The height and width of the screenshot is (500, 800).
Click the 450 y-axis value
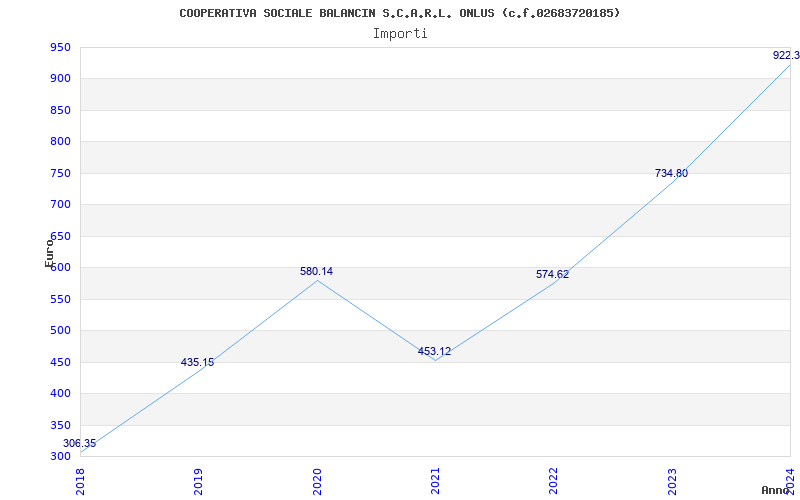(60, 362)
